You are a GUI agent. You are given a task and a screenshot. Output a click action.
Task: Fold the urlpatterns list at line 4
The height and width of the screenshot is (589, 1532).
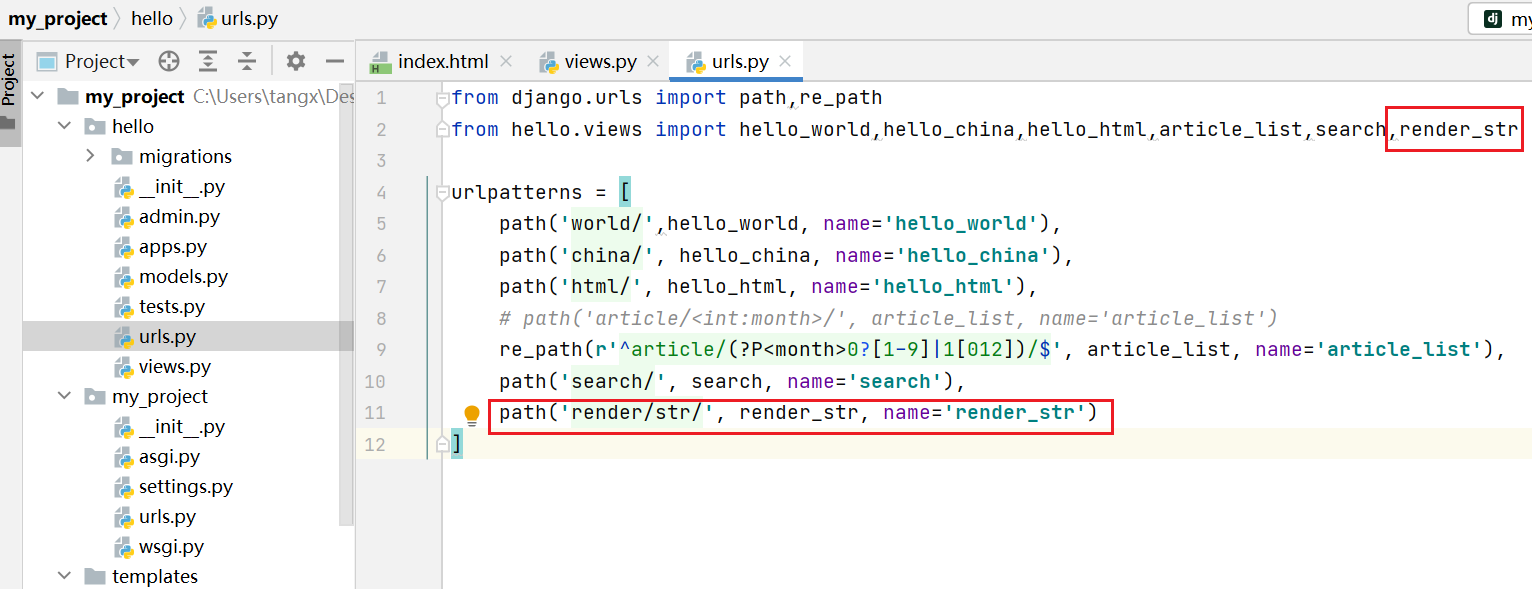pyautogui.click(x=443, y=193)
